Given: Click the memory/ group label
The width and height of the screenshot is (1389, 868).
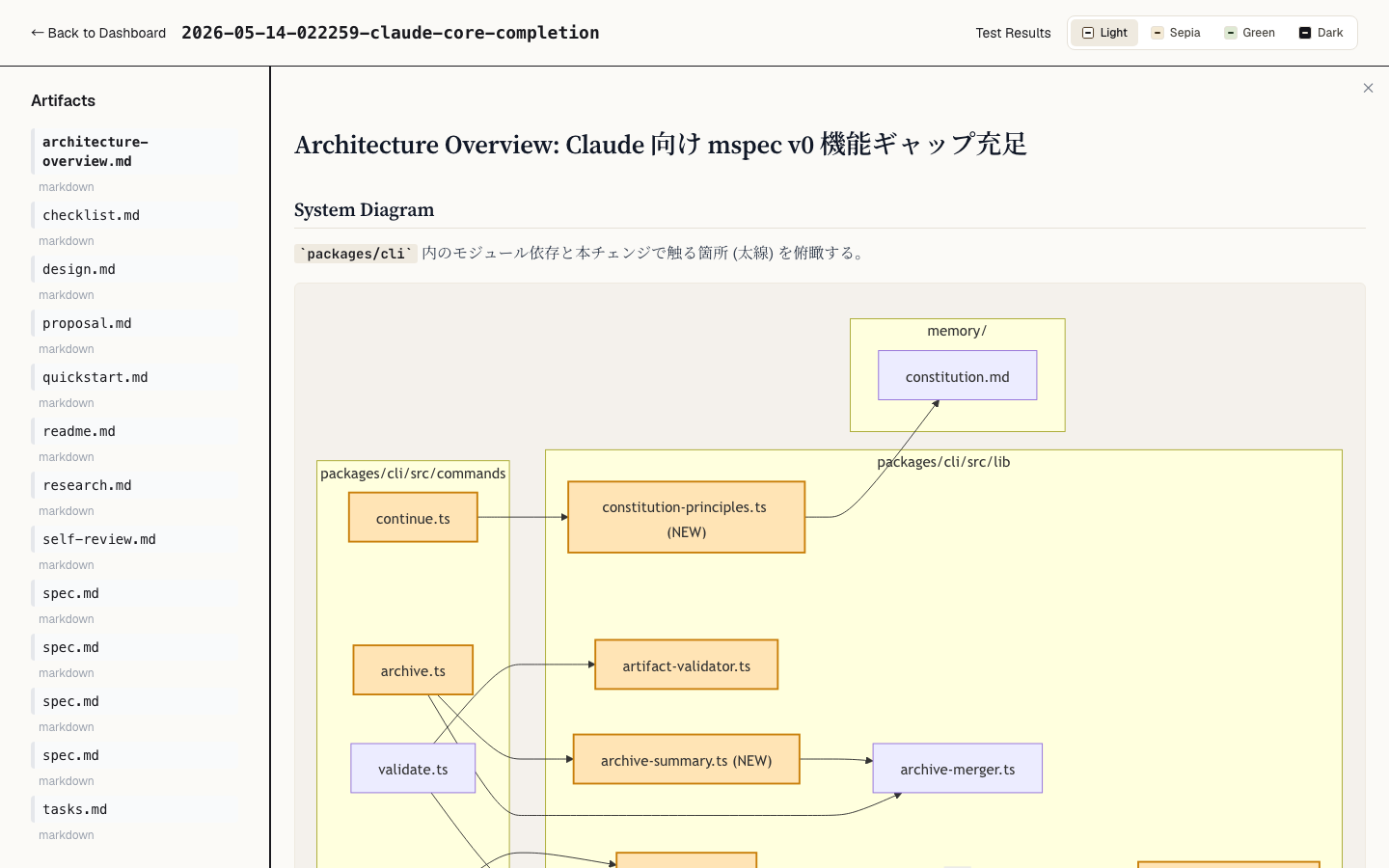Looking at the screenshot, I should coord(957,331).
